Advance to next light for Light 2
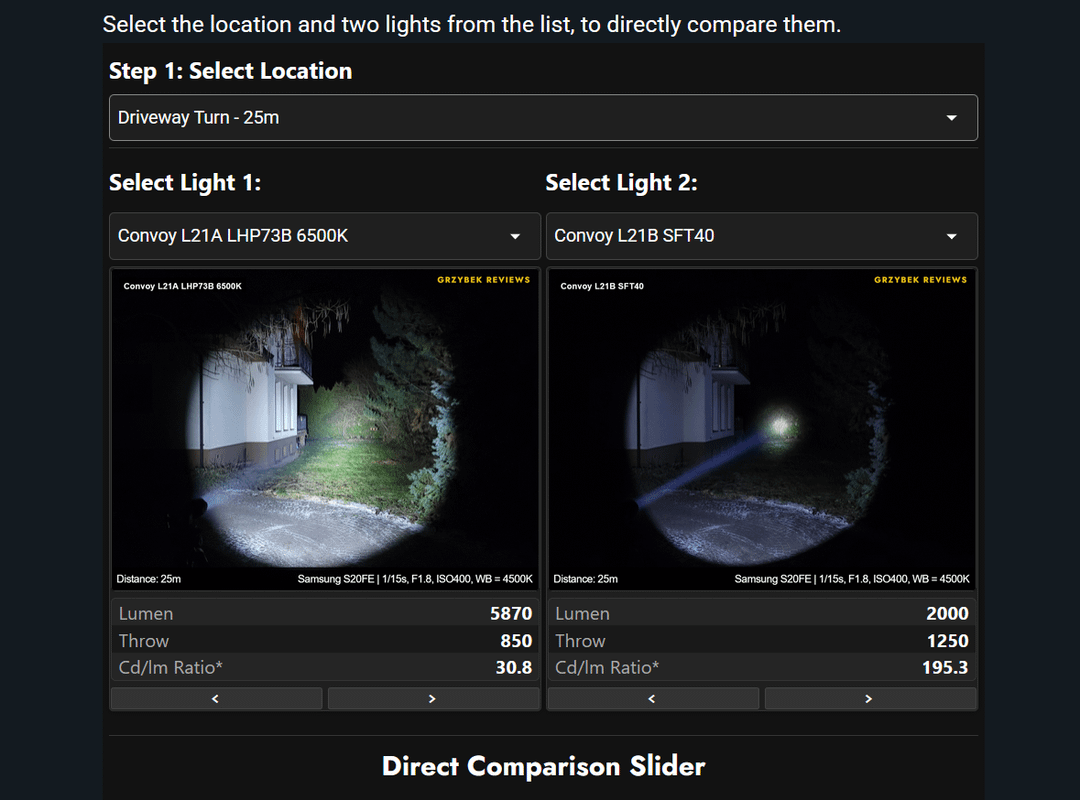 click(870, 699)
